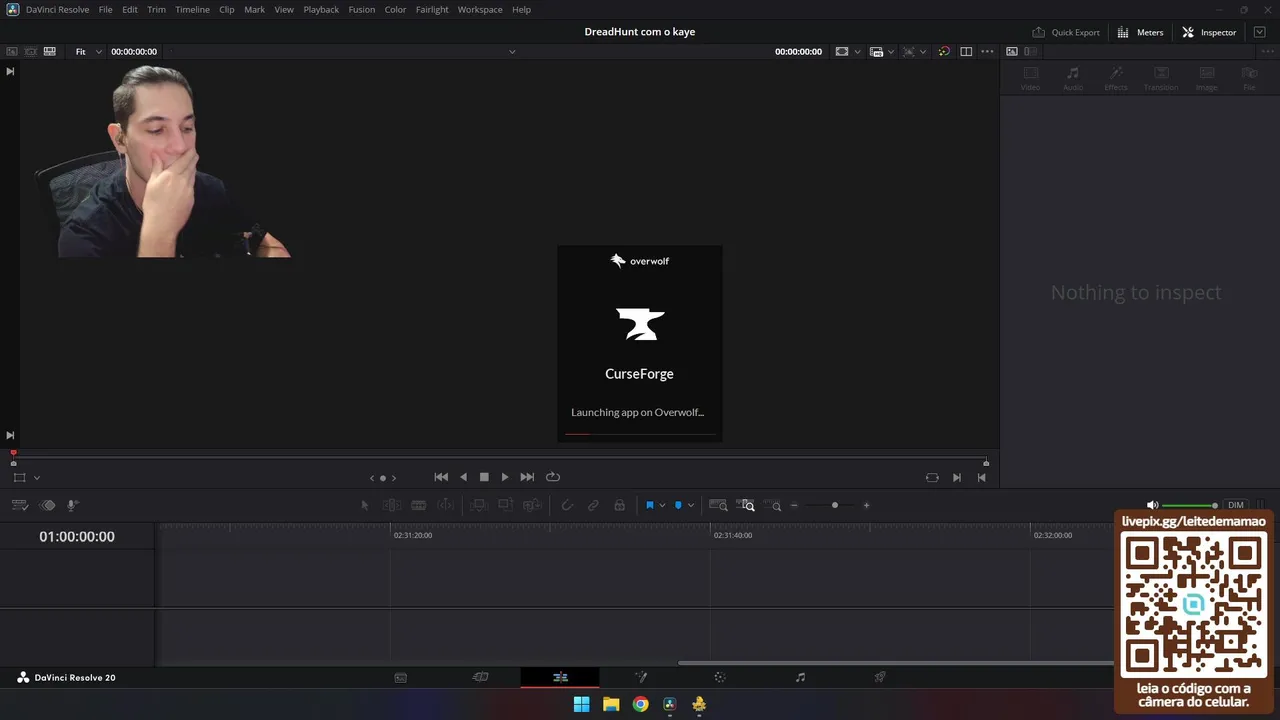The image size is (1280, 720).
Task: Click Play Reverse button
Action: [463, 477]
